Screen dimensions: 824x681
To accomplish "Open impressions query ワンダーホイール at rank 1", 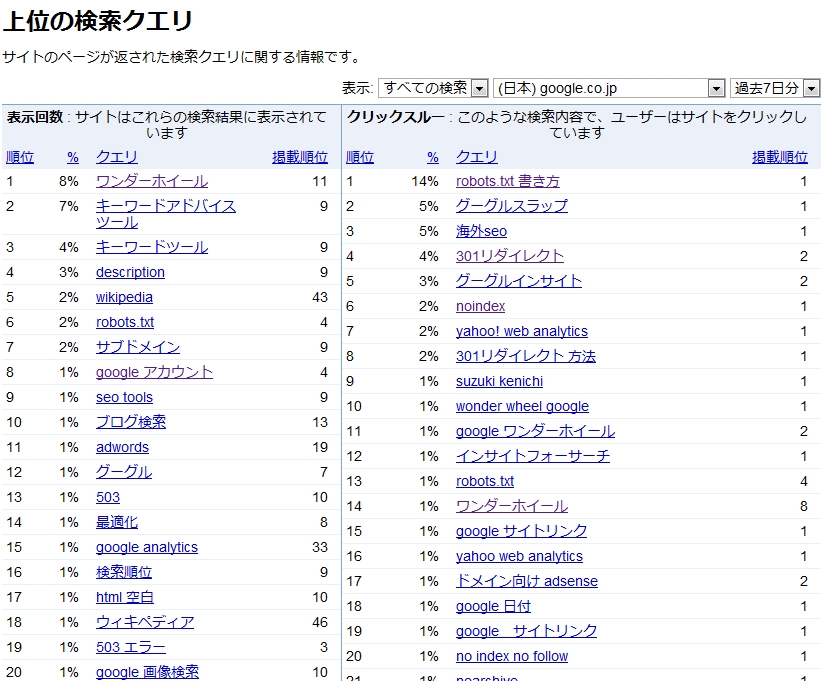I will [152, 181].
